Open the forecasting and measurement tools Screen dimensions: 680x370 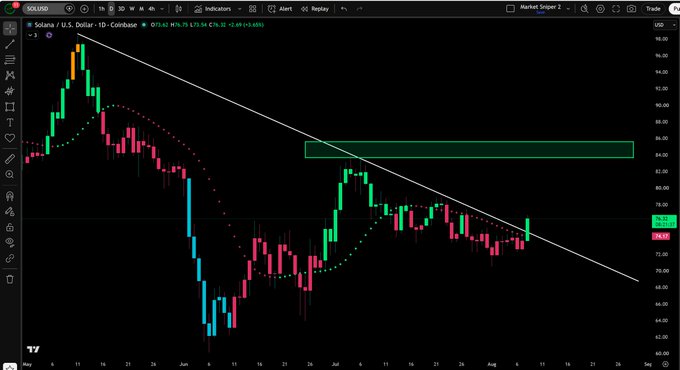click(10, 91)
